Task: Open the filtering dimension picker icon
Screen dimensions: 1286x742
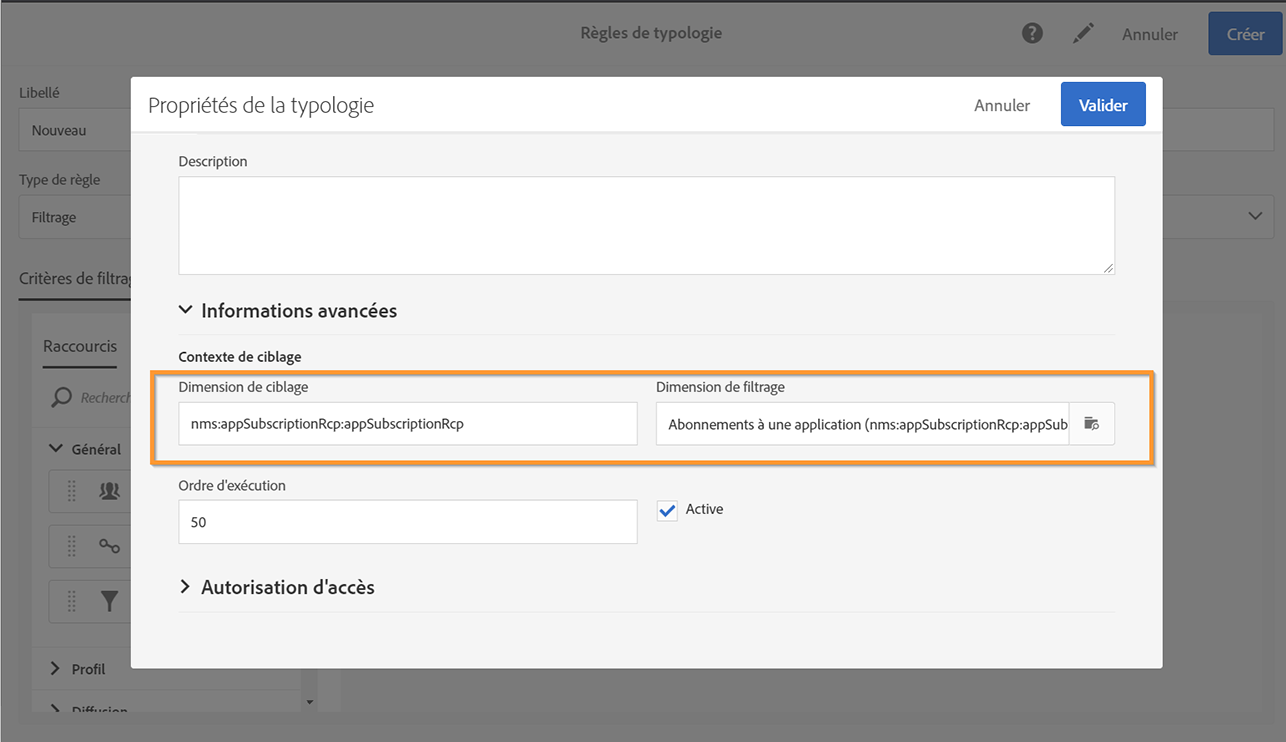Action: pos(1091,424)
